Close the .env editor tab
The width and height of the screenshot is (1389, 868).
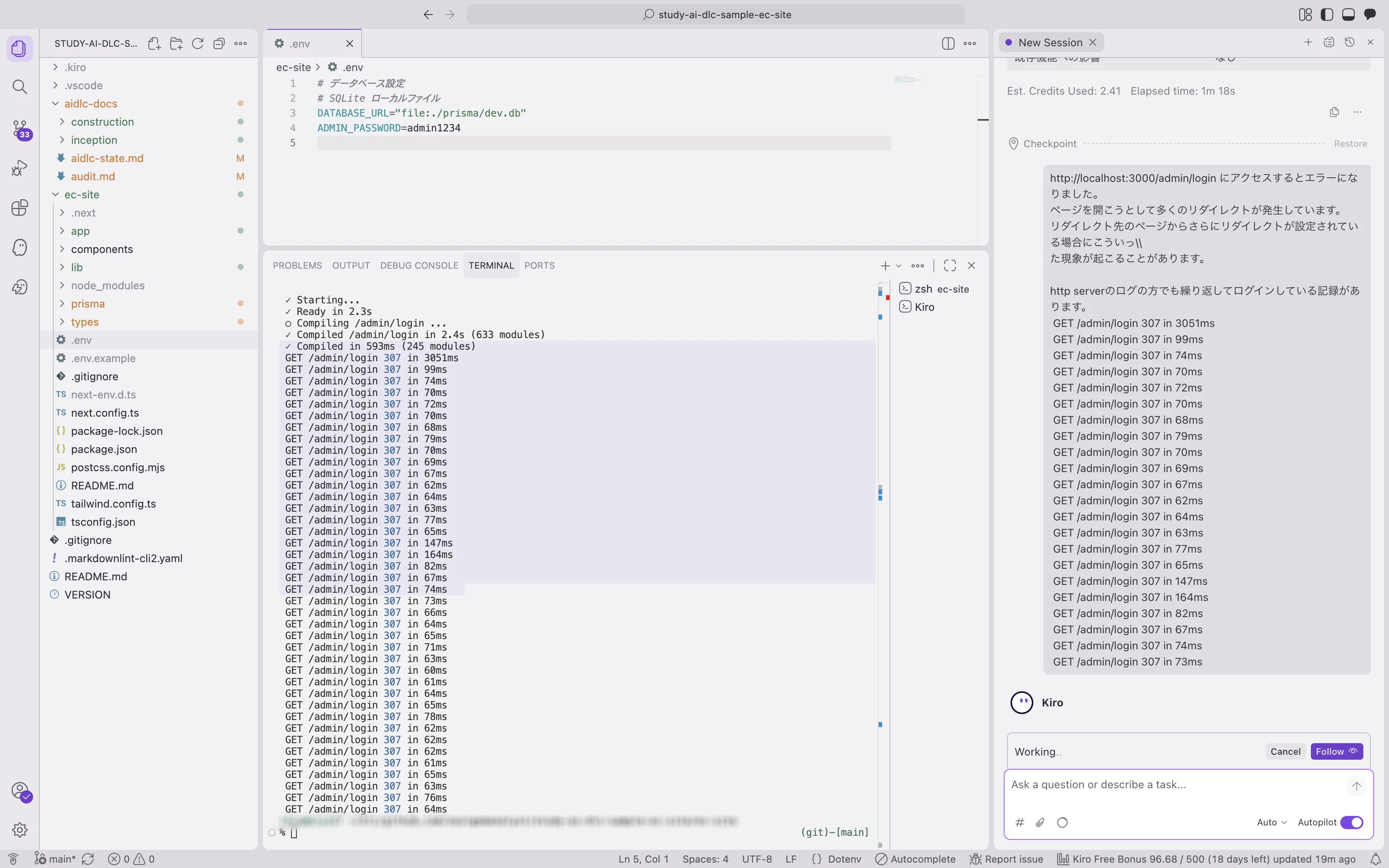click(x=350, y=44)
